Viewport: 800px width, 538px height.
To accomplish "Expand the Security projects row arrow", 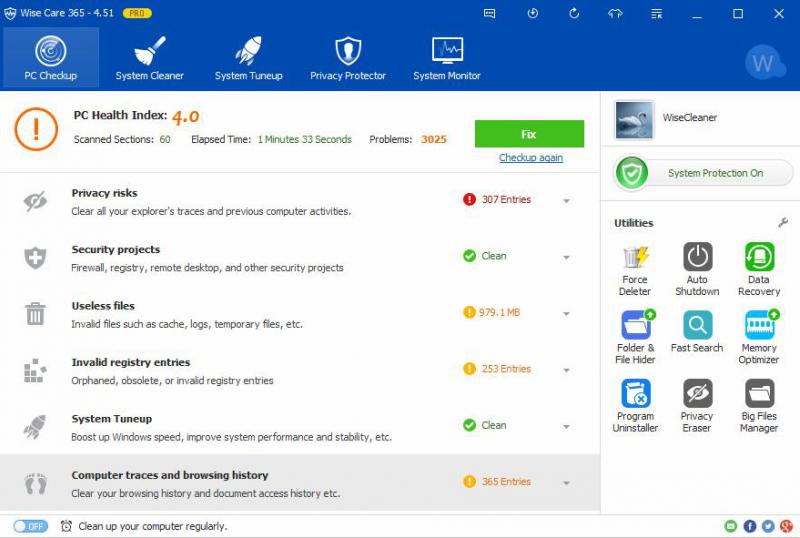I will click(x=566, y=257).
